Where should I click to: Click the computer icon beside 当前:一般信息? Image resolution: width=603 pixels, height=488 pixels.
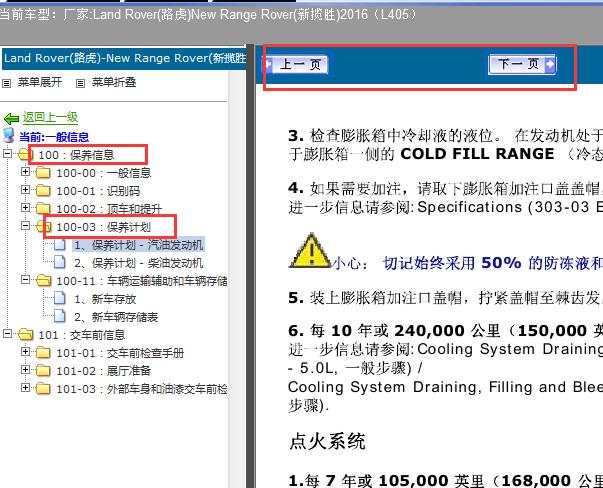click(x=9, y=135)
